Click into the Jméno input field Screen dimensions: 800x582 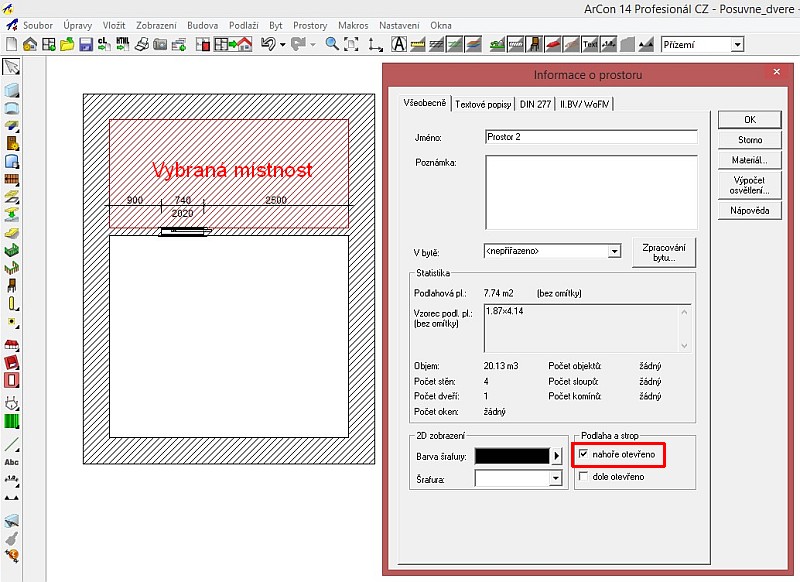coord(590,137)
